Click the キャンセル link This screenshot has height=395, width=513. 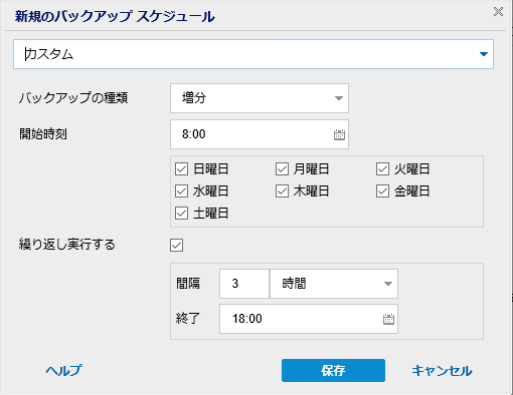click(442, 371)
